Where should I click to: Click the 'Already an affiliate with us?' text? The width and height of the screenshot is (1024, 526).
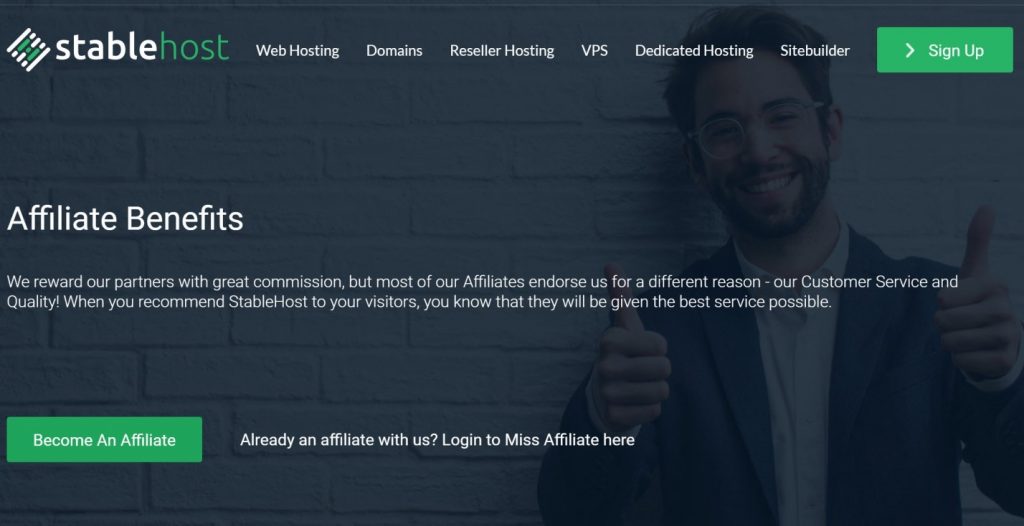[339, 440]
